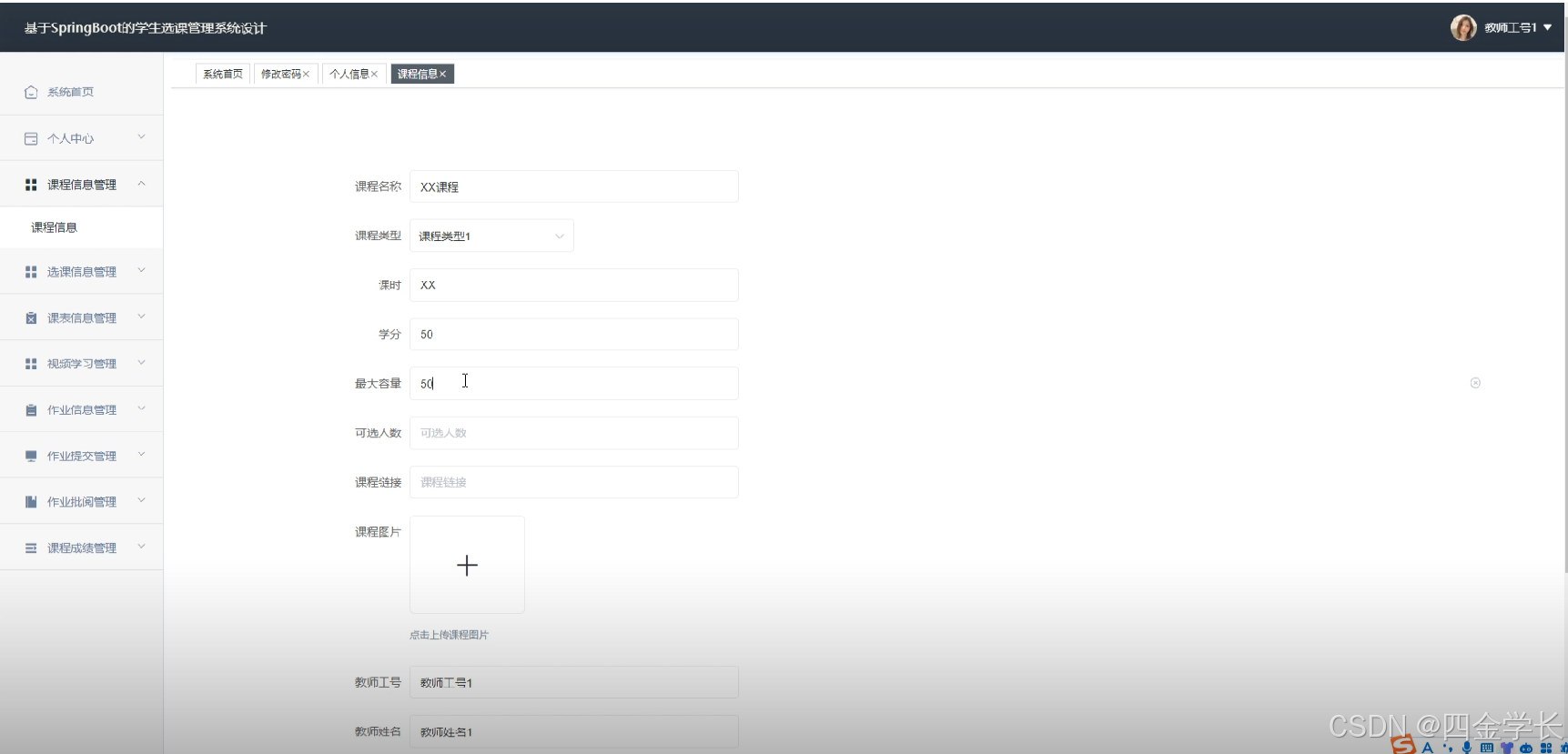Open the 视频学习管理 menu label
1568x754 pixels.
click(82, 364)
